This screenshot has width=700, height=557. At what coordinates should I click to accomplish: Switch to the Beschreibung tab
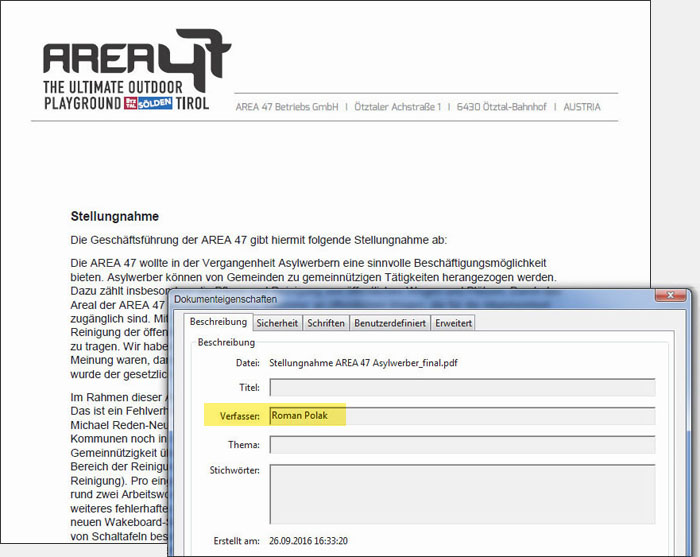(218, 322)
